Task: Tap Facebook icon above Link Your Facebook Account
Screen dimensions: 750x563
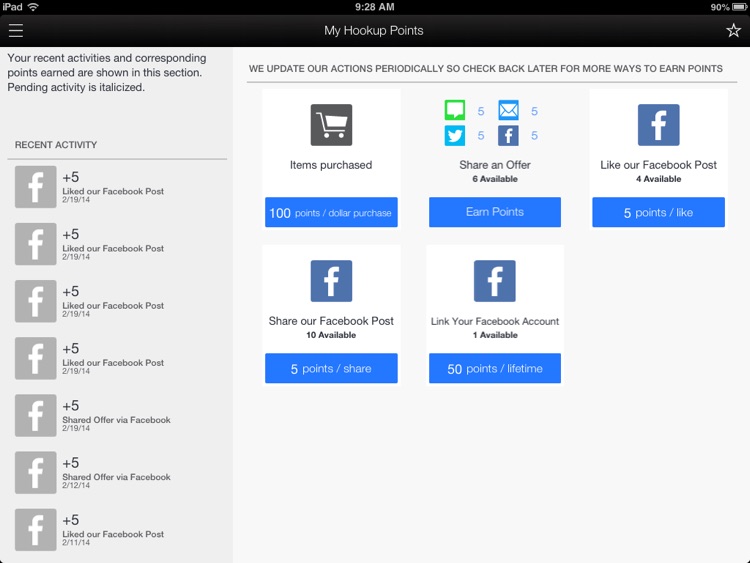Action: (x=495, y=281)
